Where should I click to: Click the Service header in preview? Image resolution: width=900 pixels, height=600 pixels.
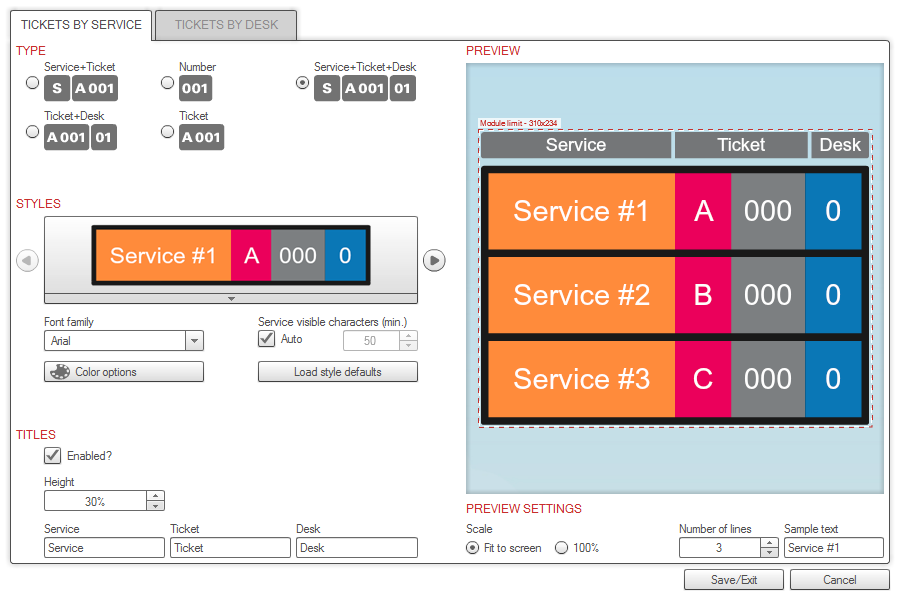point(576,145)
